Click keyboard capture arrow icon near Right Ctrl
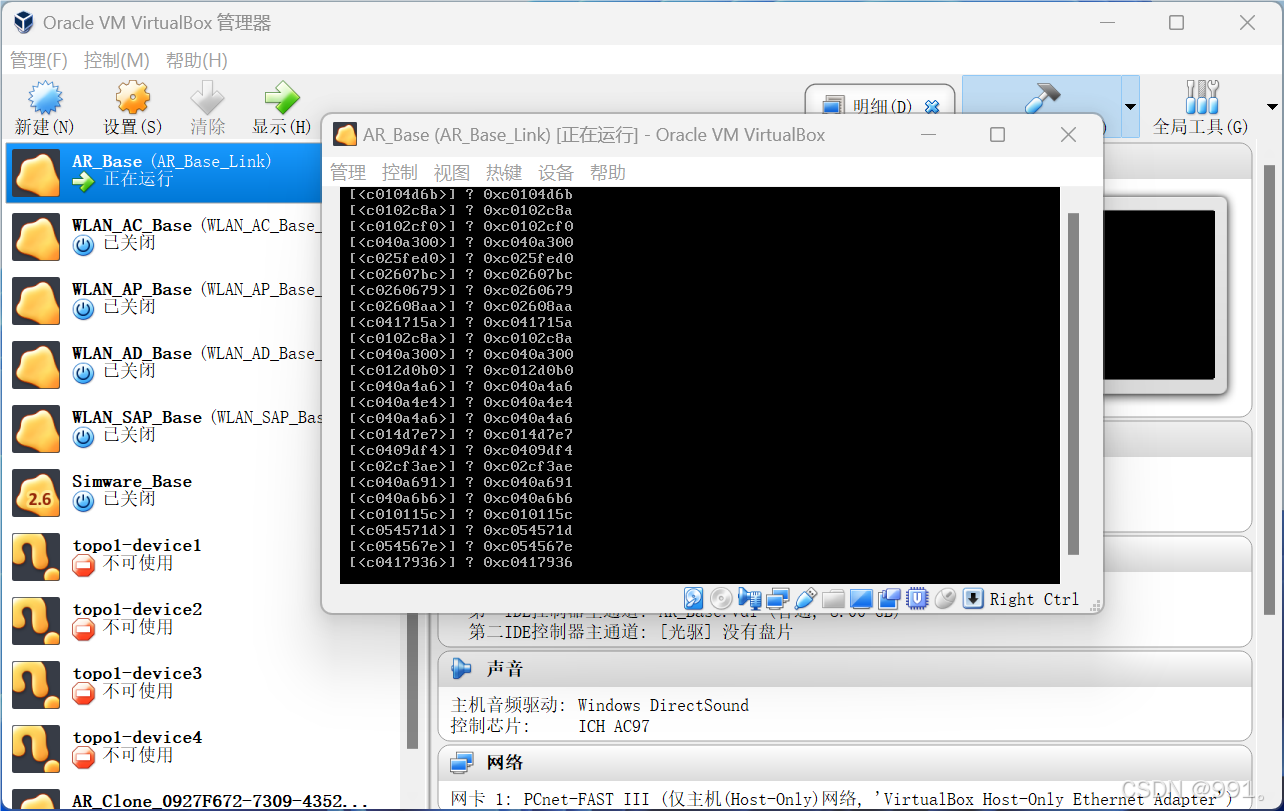The width and height of the screenshot is (1284, 811). click(x=973, y=599)
